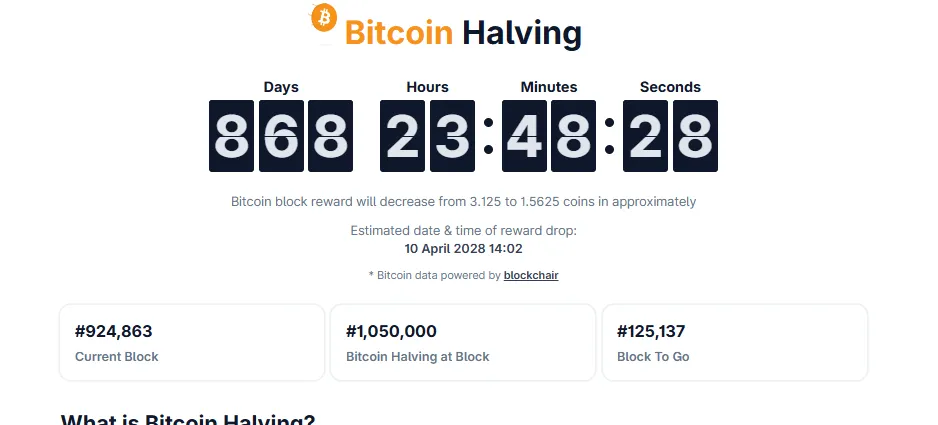Image resolution: width=938 pixels, height=425 pixels.
Task: Select the Current Block #924,863 card
Action: point(192,343)
